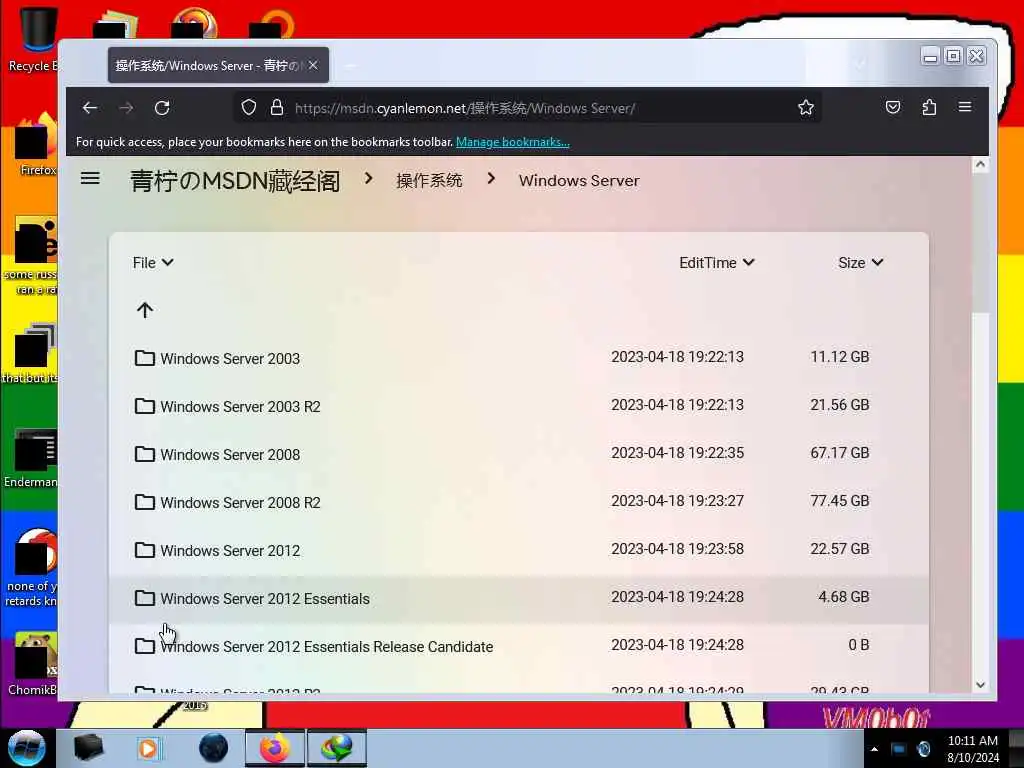
Task: Click the up-arrow parent directory icon
Action: click(x=145, y=310)
